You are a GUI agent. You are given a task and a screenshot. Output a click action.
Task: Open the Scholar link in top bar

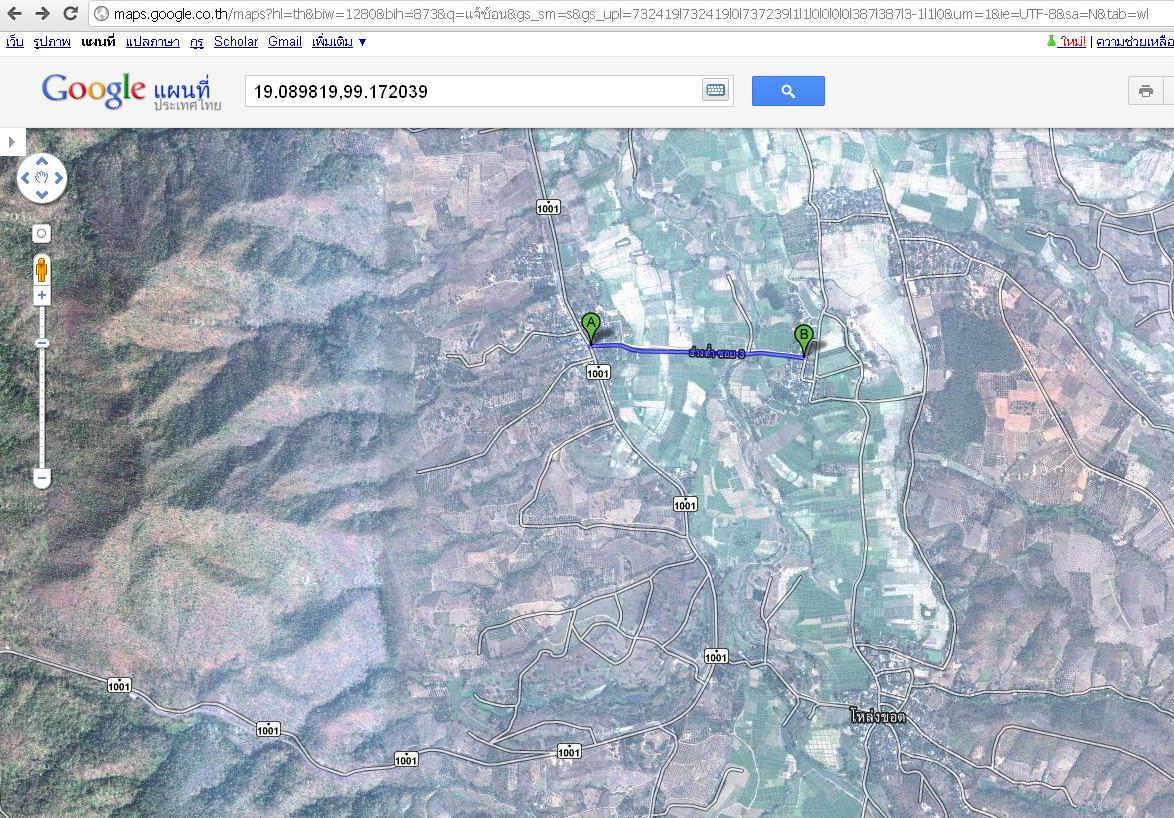click(236, 42)
